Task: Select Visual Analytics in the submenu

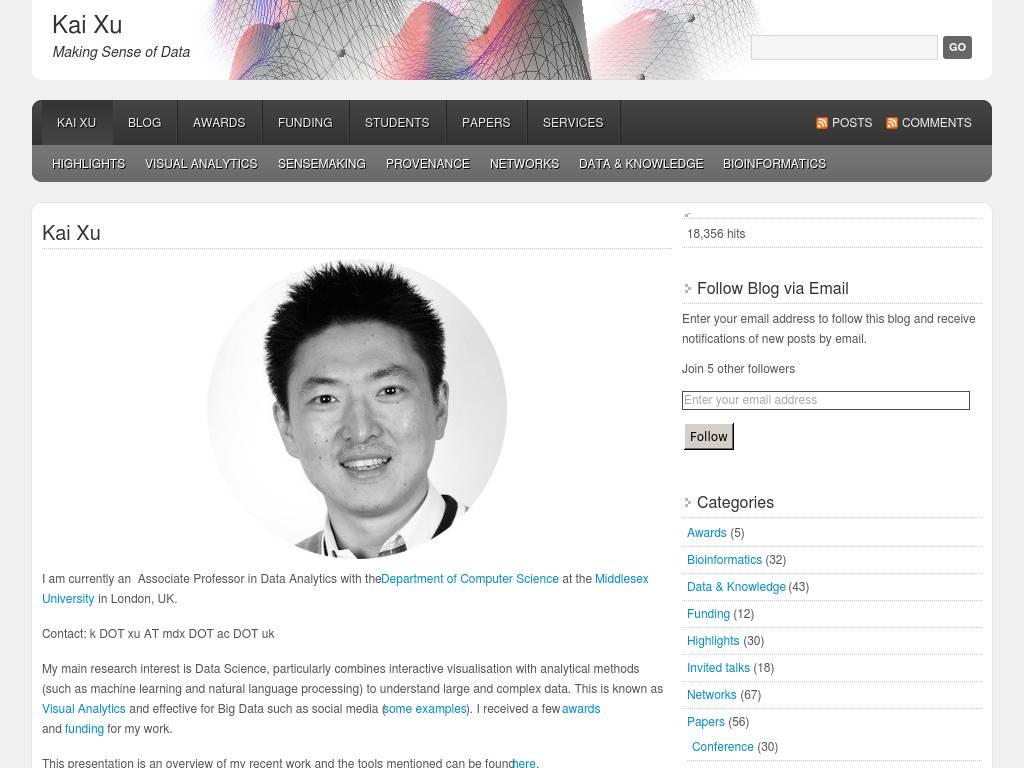Action: pyautogui.click(x=201, y=164)
